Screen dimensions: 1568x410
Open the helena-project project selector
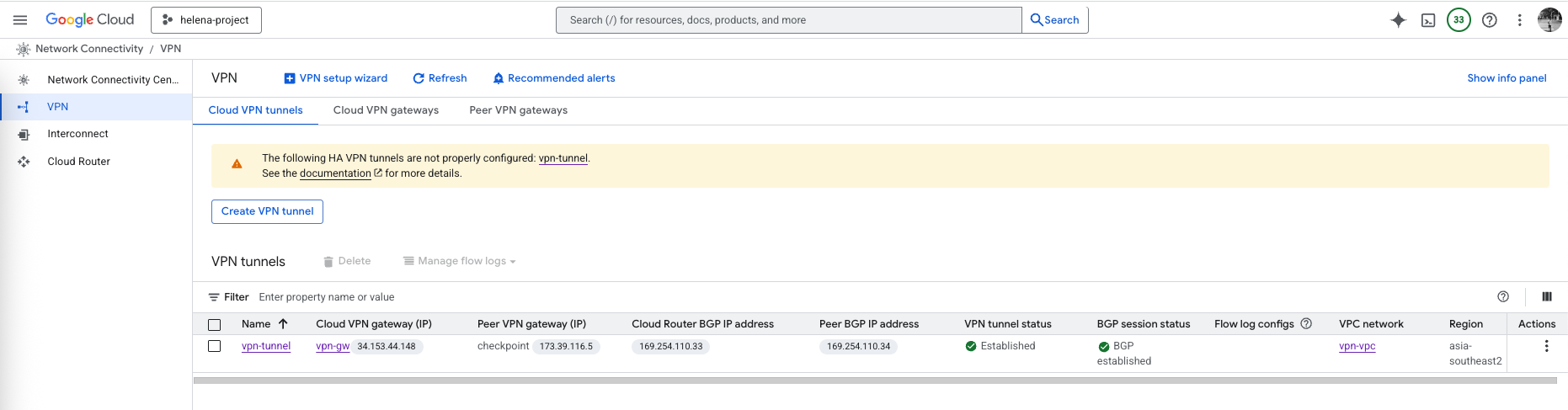206,20
